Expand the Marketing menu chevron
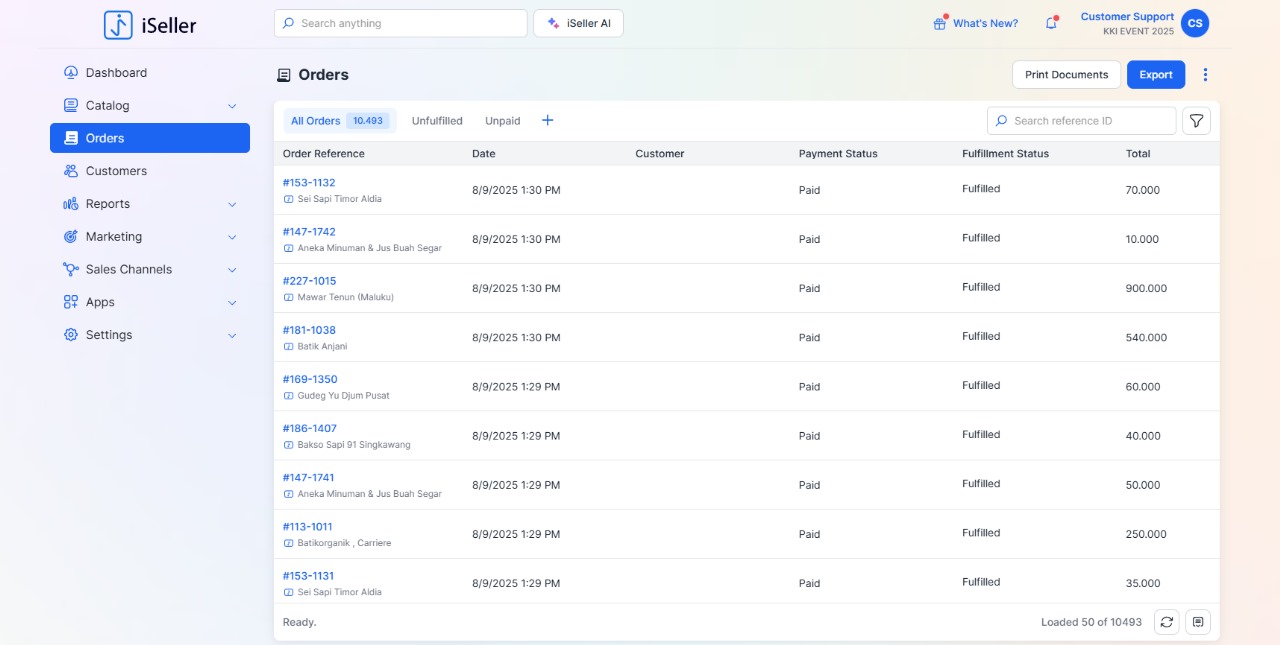Image resolution: width=1280 pixels, height=645 pixels. point(232,237)
